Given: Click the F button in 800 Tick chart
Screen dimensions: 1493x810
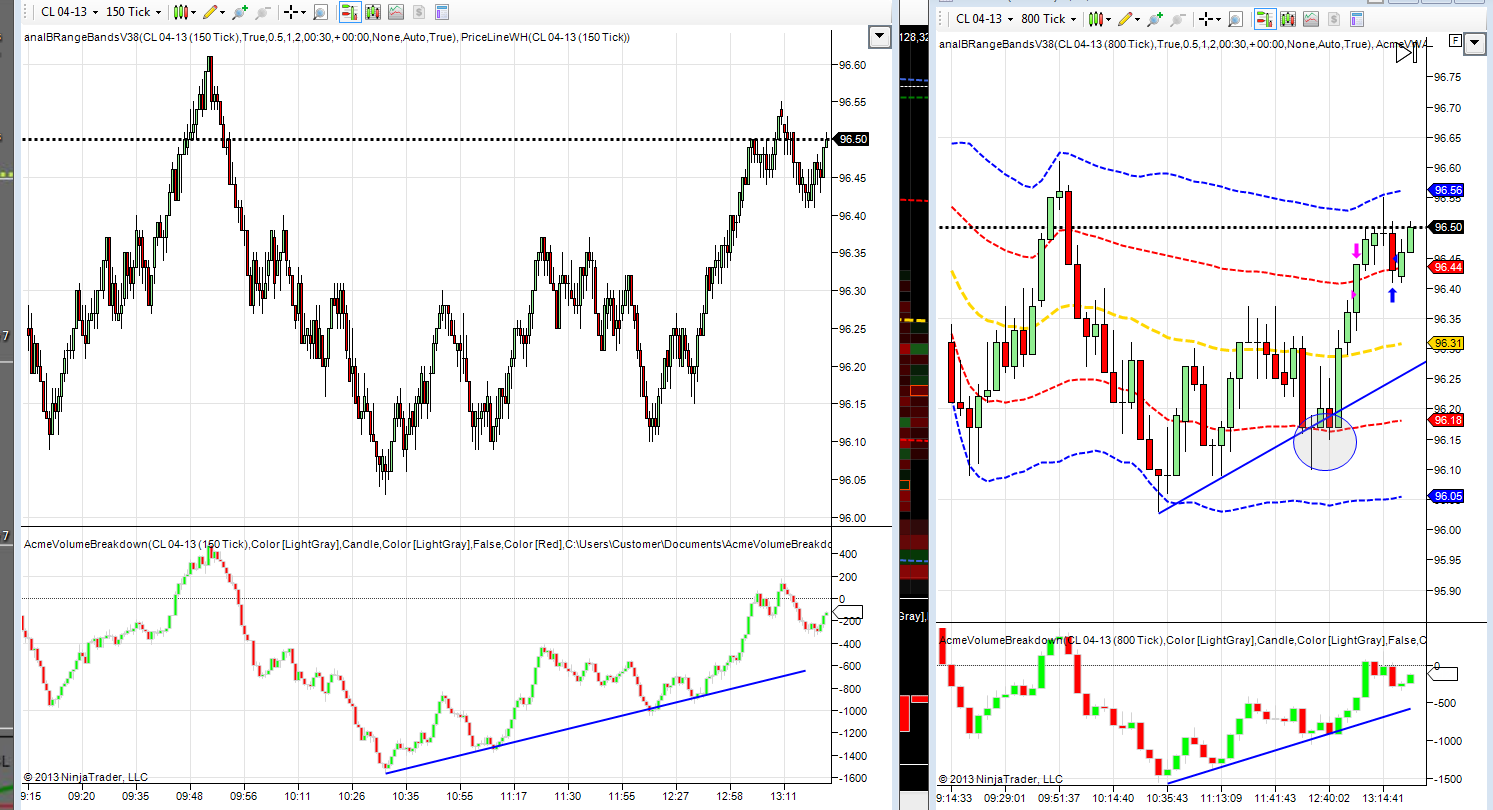Looking at the screenshot, I should (1455, 40).
